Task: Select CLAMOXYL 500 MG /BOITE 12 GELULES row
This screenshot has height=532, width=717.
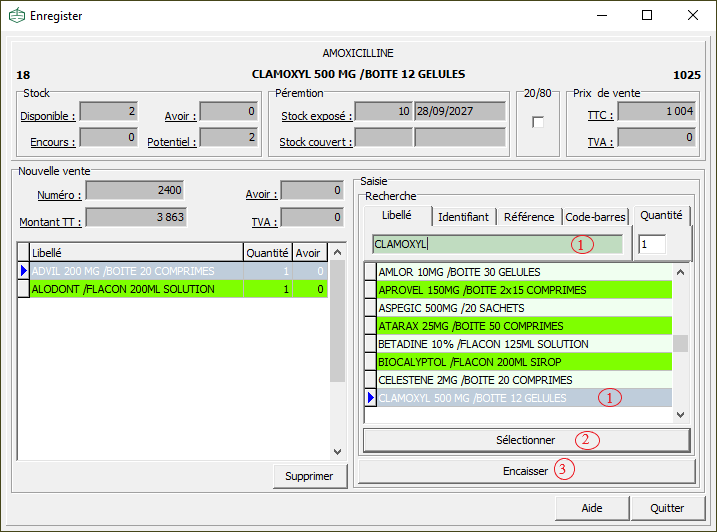Action: click(x=524, y=398)
